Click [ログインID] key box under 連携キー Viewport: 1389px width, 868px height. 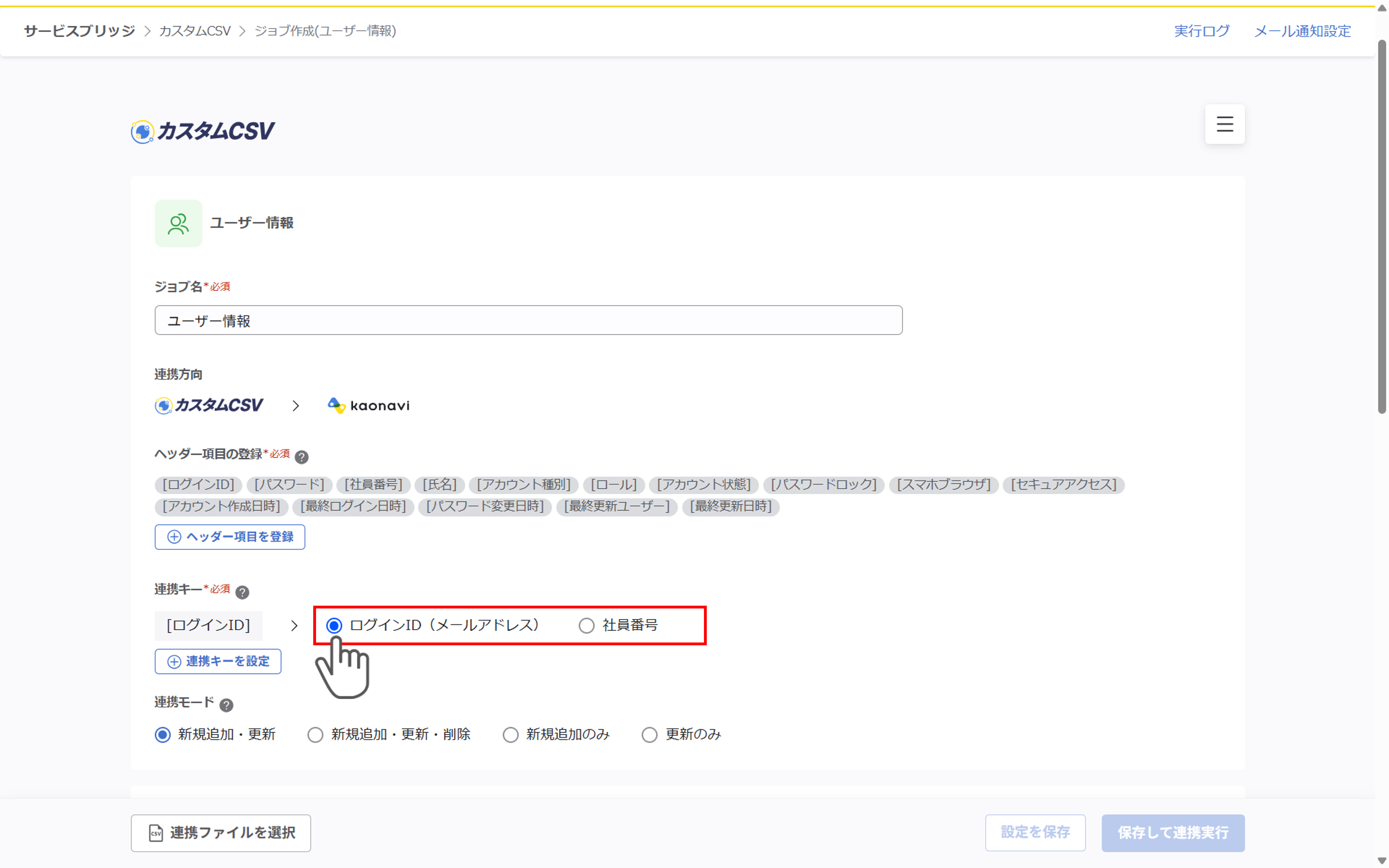208,625
